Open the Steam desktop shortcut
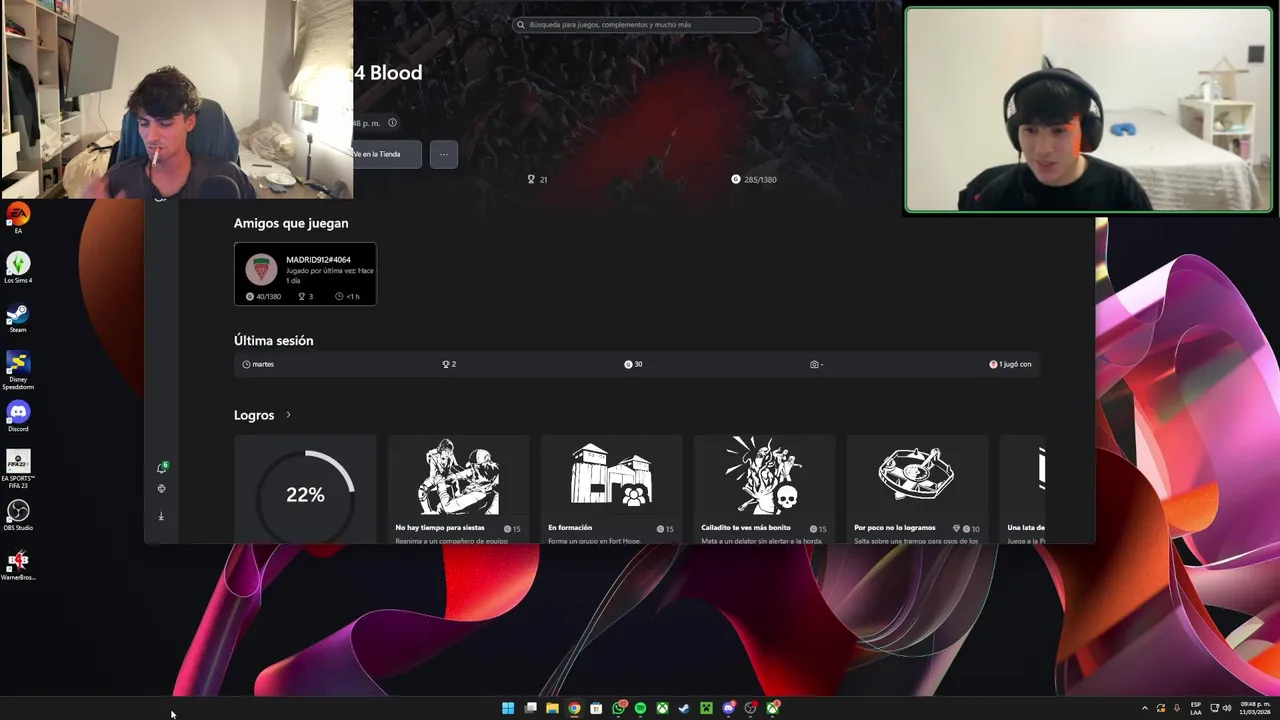The width and height of the screenshot is (1280, 720). pyautogui.click(x=18, y=317)
